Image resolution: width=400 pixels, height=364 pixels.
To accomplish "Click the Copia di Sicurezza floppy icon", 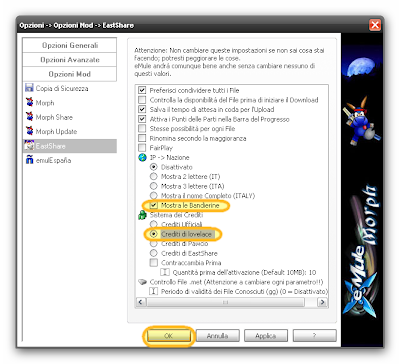I will point(29,88).
